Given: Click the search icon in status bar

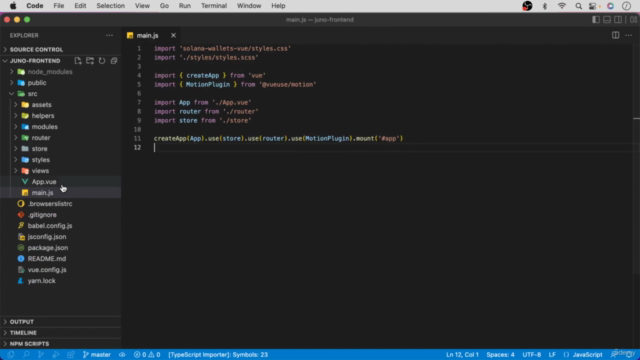Looking at the screenshot, I should pyautogui.click(x=26, y=355).
